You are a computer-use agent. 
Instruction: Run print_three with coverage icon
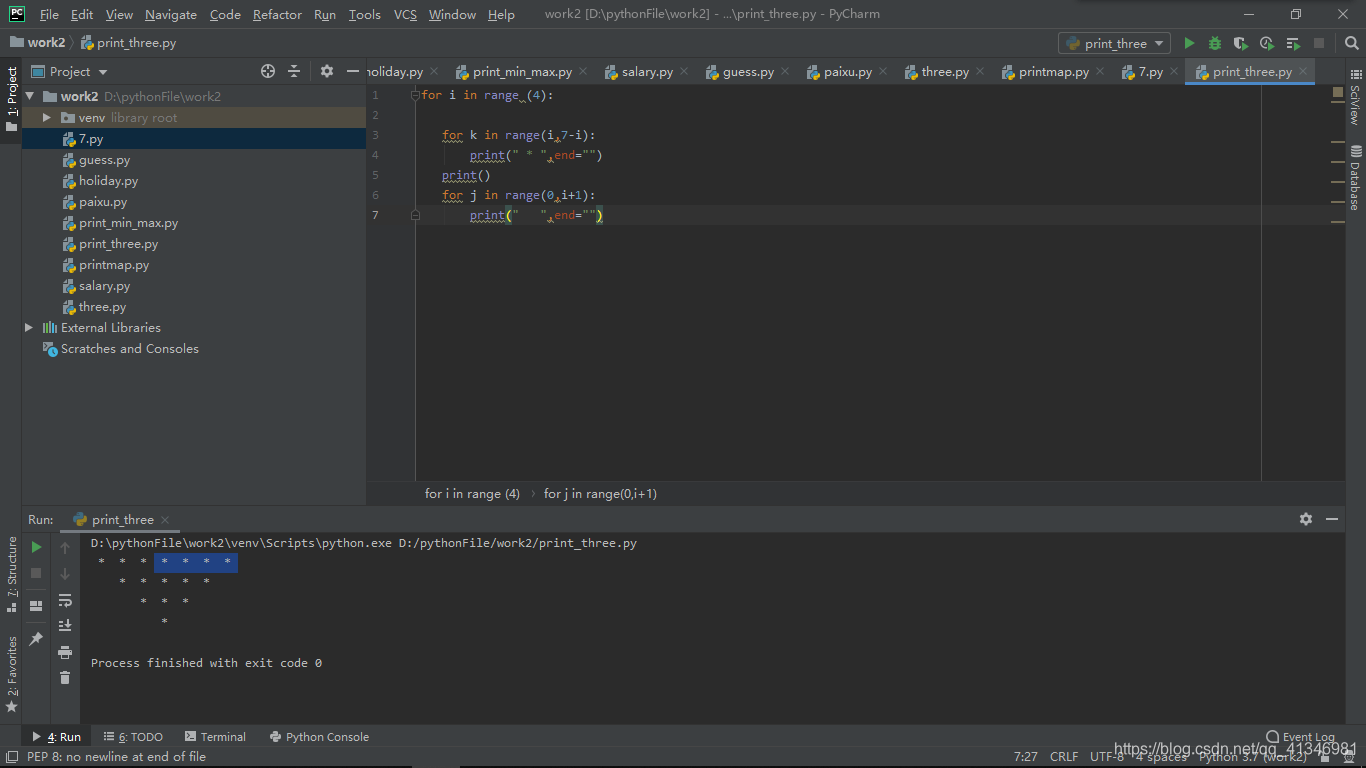(x=1241, y=43)
